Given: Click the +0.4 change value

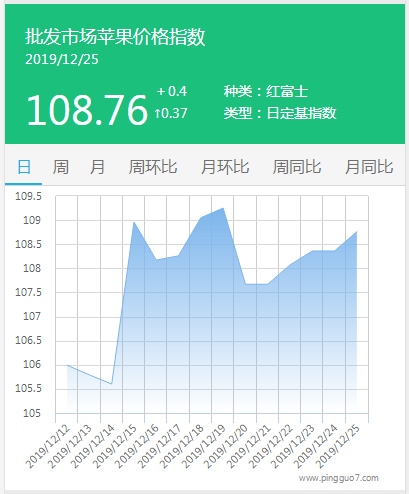Looking at the screenshot, I should 172,91.
